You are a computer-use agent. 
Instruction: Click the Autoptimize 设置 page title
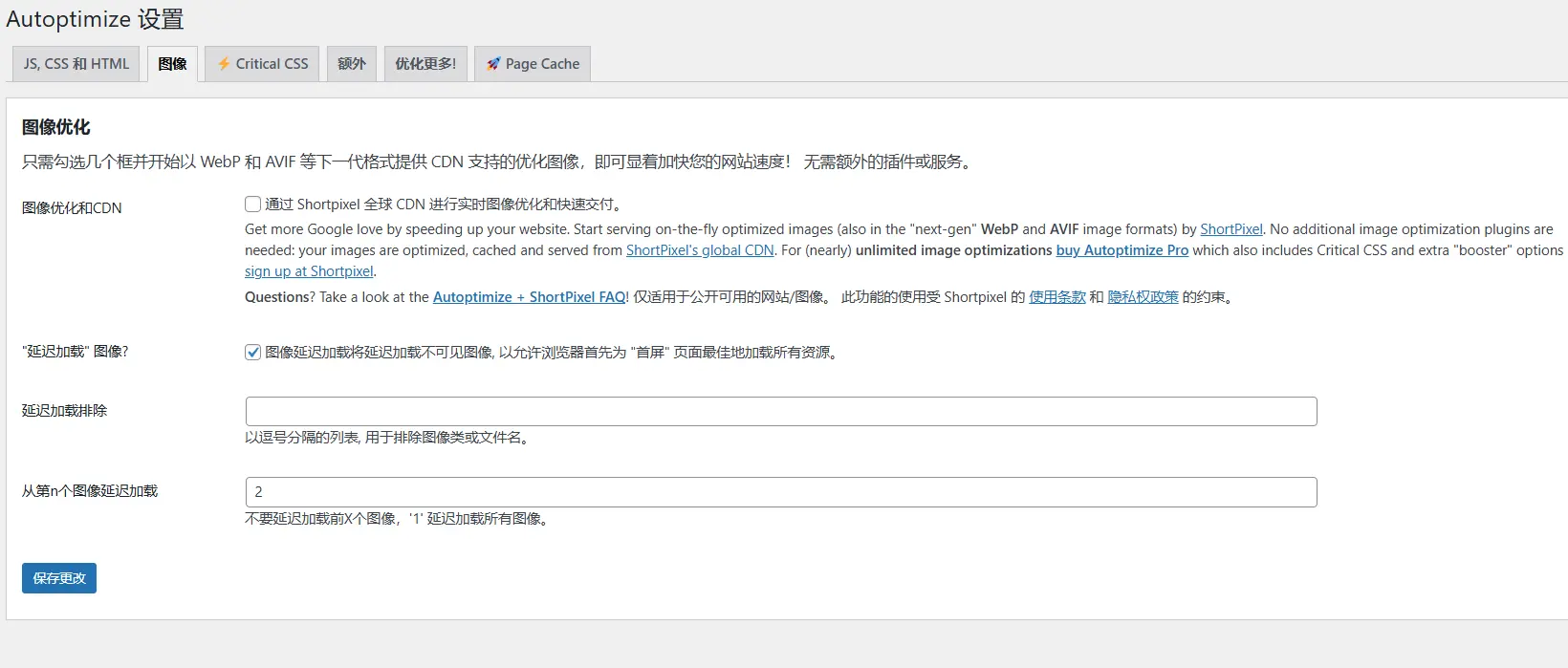click(x=95, y=19)
